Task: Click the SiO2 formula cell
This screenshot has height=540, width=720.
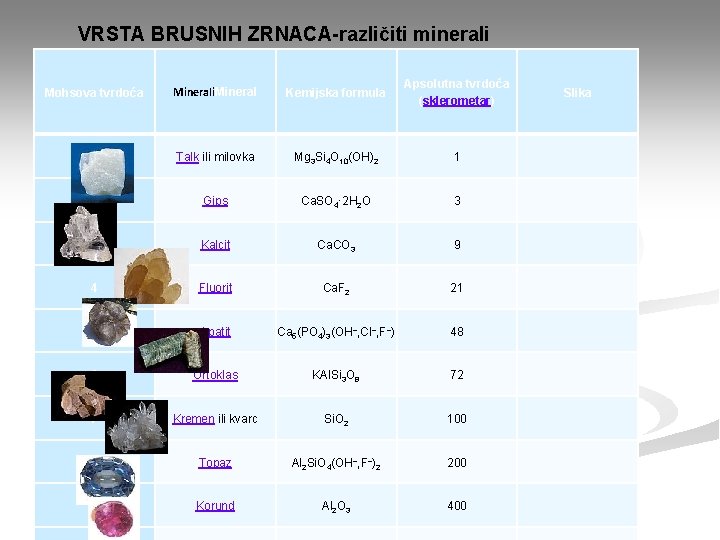Action: pos(336,419)
